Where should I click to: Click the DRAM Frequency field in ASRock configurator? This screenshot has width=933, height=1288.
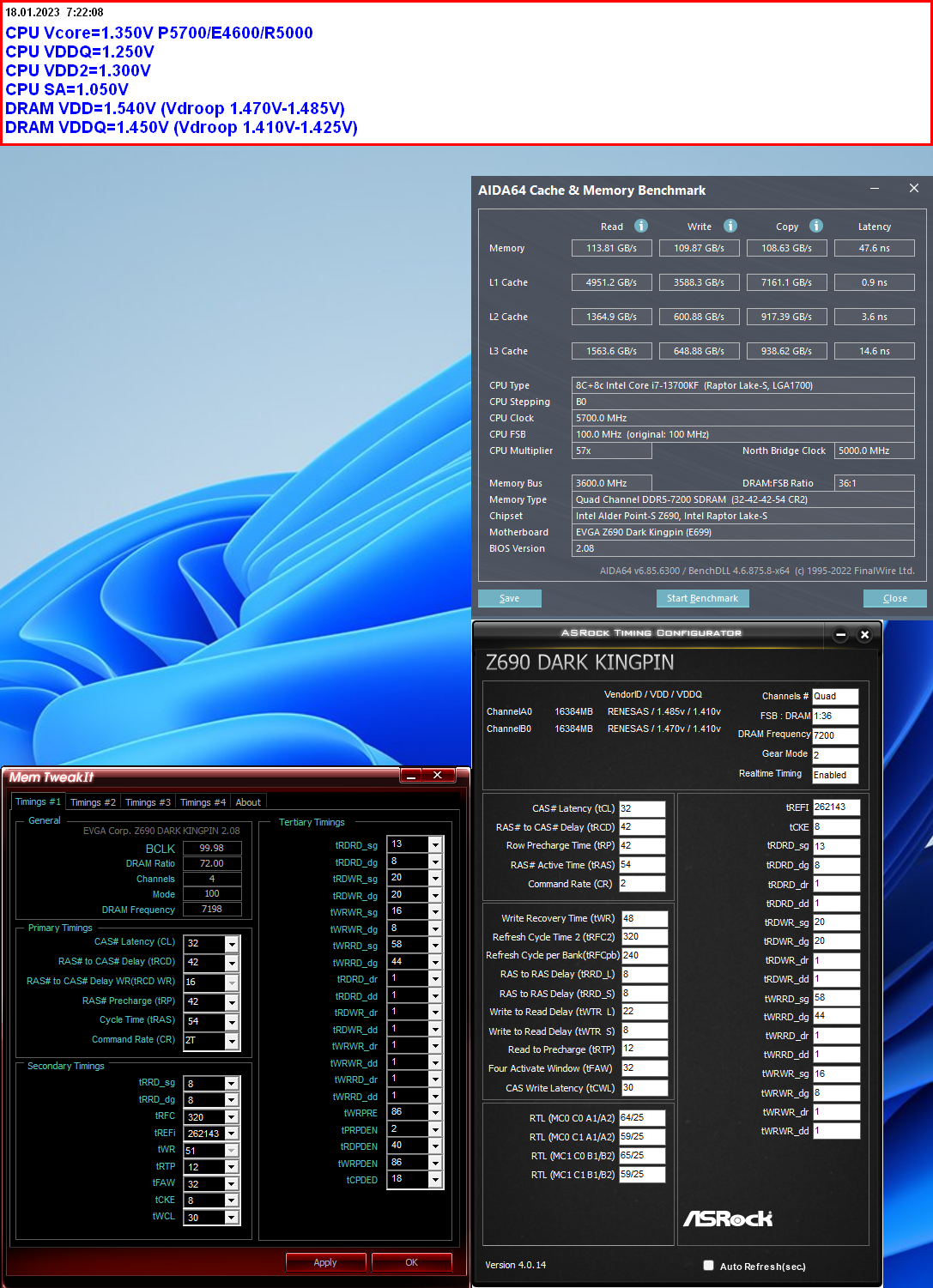[835, 735]
